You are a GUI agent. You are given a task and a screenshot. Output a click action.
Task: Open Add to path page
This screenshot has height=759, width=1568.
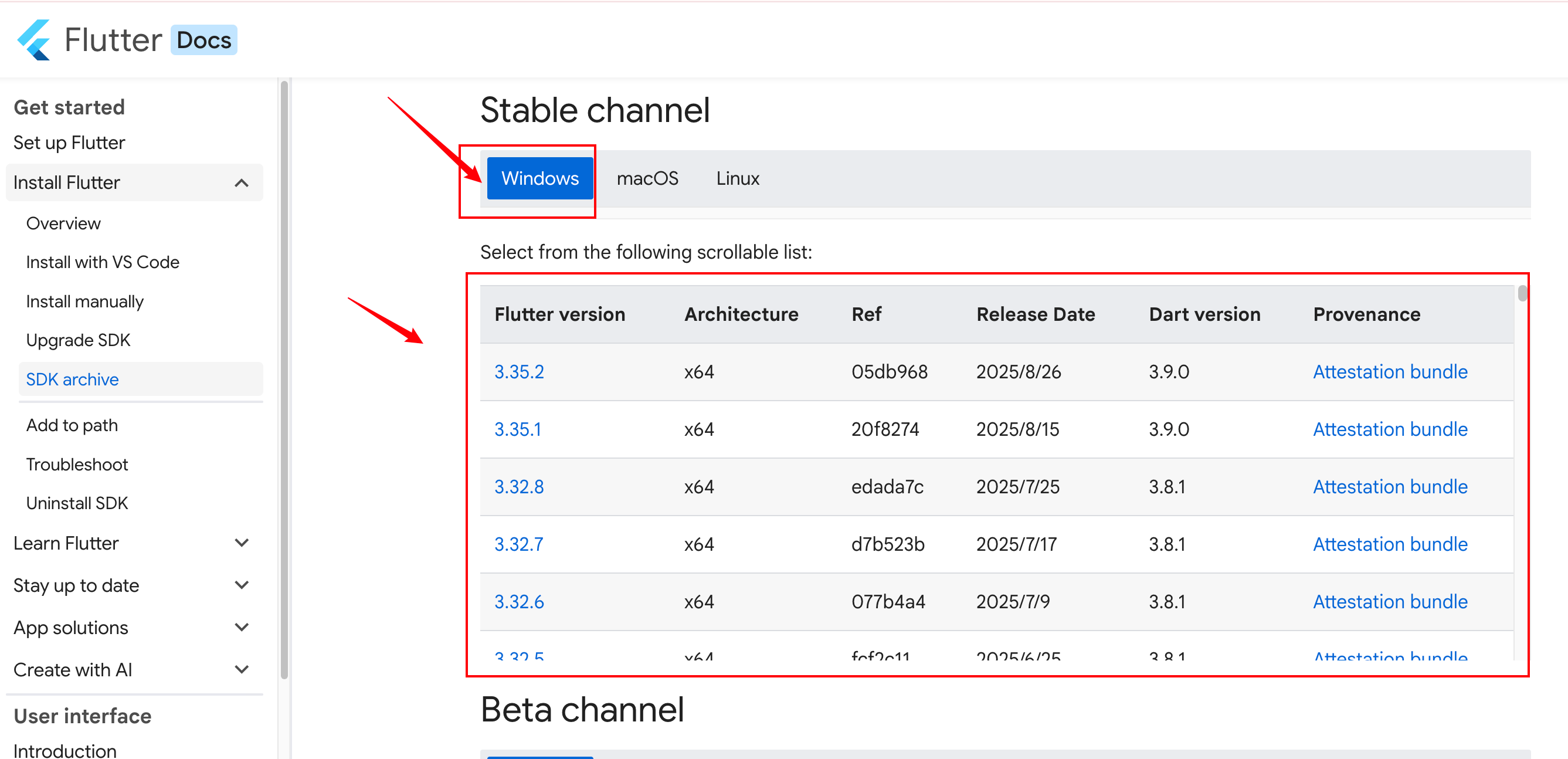coord(72,425)
